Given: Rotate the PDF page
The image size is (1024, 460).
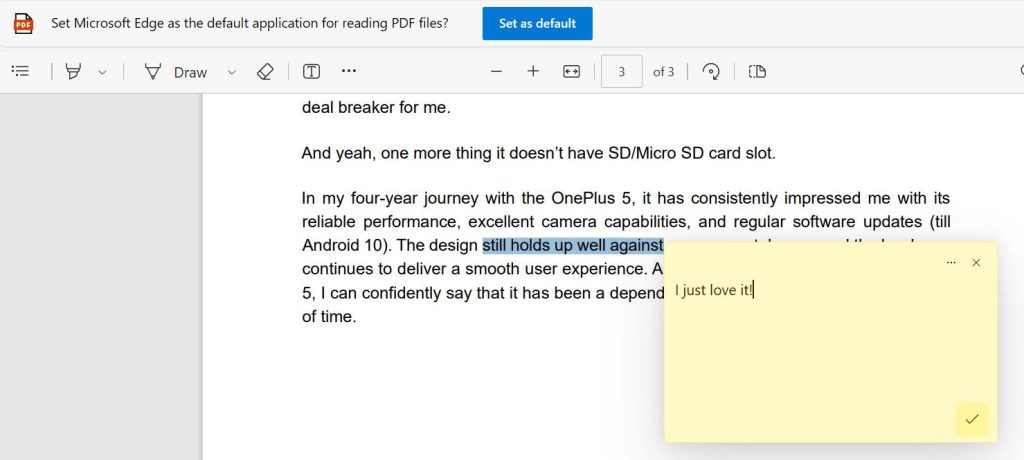Looking at the screenshot, I should 711,71.
